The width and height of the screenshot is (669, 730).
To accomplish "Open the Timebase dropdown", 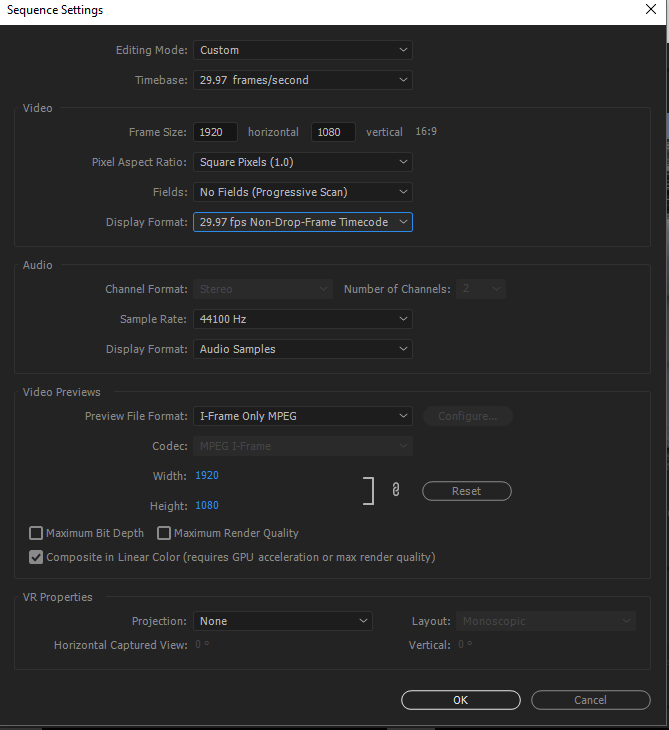I will (303, 80).
